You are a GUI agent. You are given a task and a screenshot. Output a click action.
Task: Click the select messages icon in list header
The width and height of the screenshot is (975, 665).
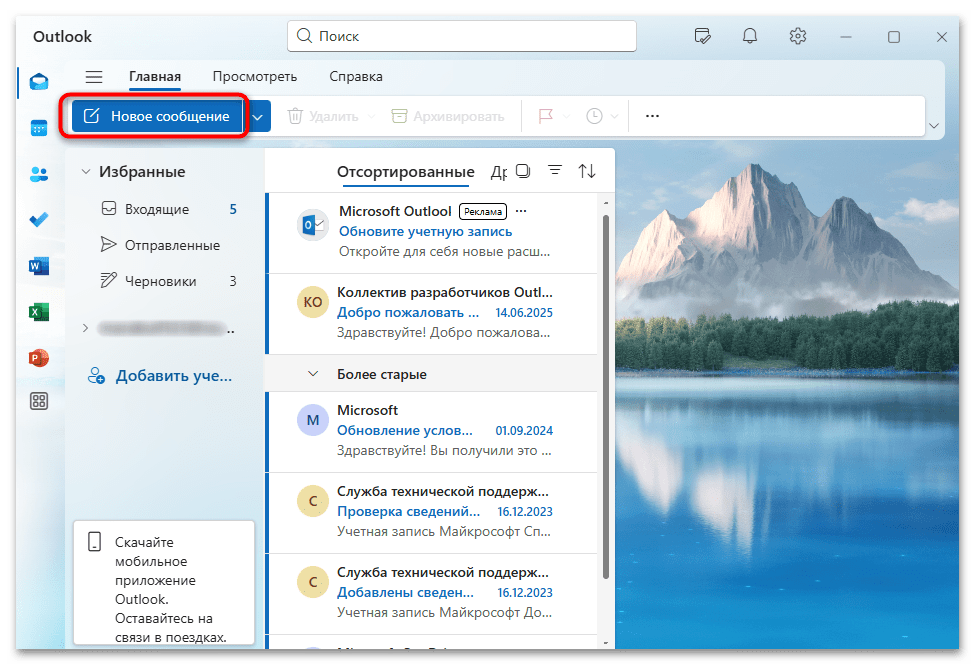(x=524, y=171)
